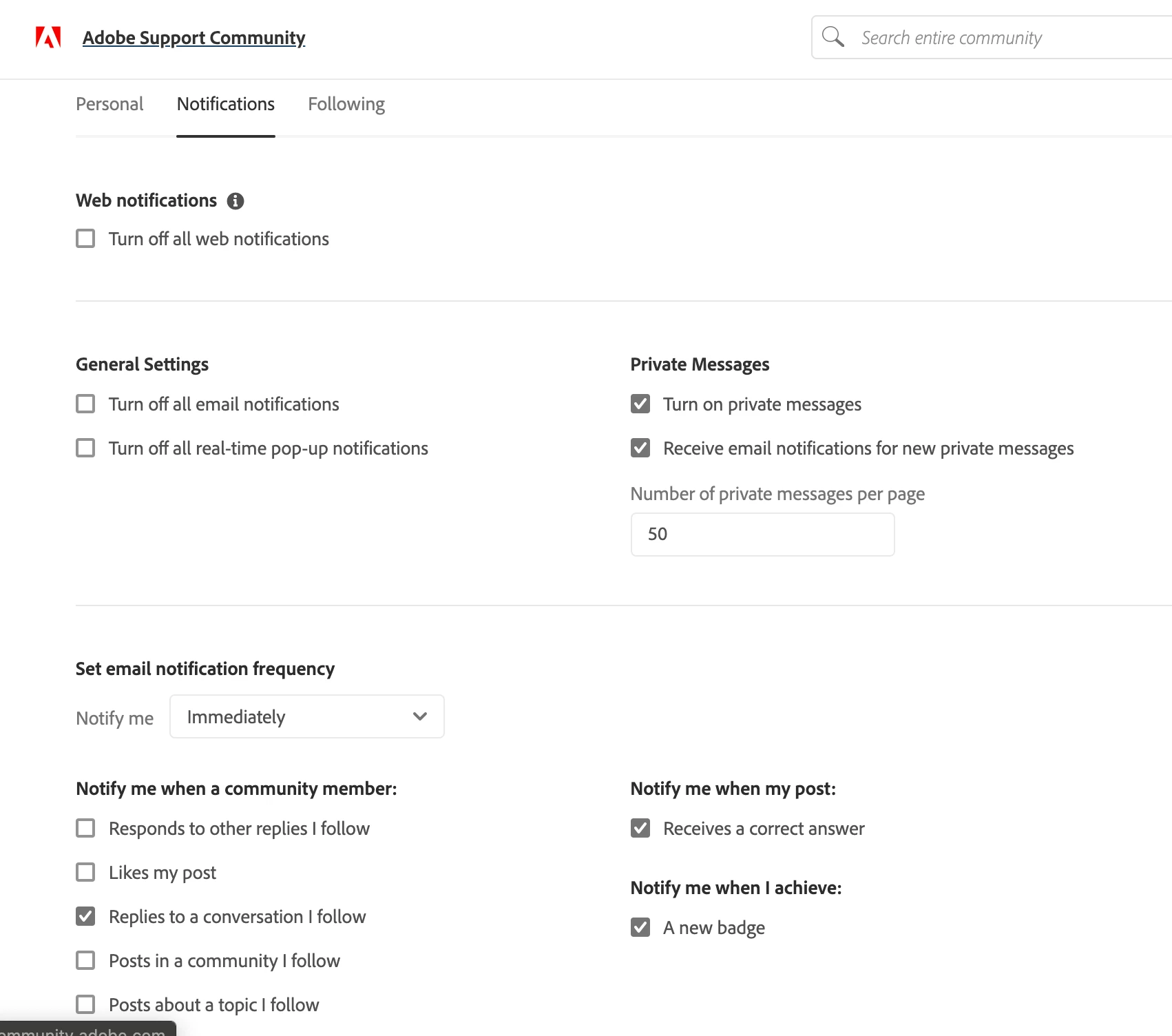Tick Turn off all real-time pop-up notifications

coord(85,448)
